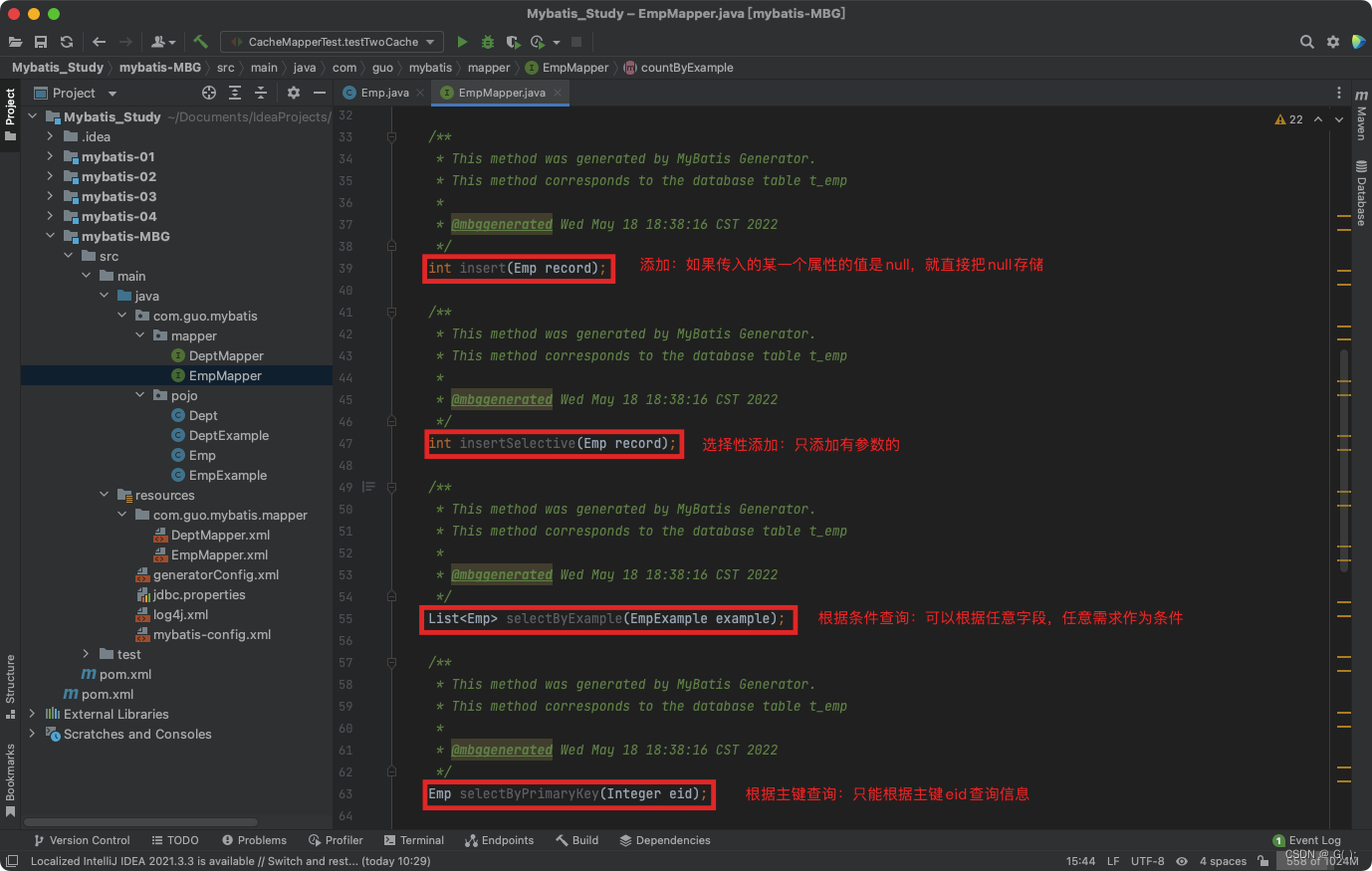1372x871 pixels.
Task: Open the Terminal tab
Action: click(x=414, y=840)
